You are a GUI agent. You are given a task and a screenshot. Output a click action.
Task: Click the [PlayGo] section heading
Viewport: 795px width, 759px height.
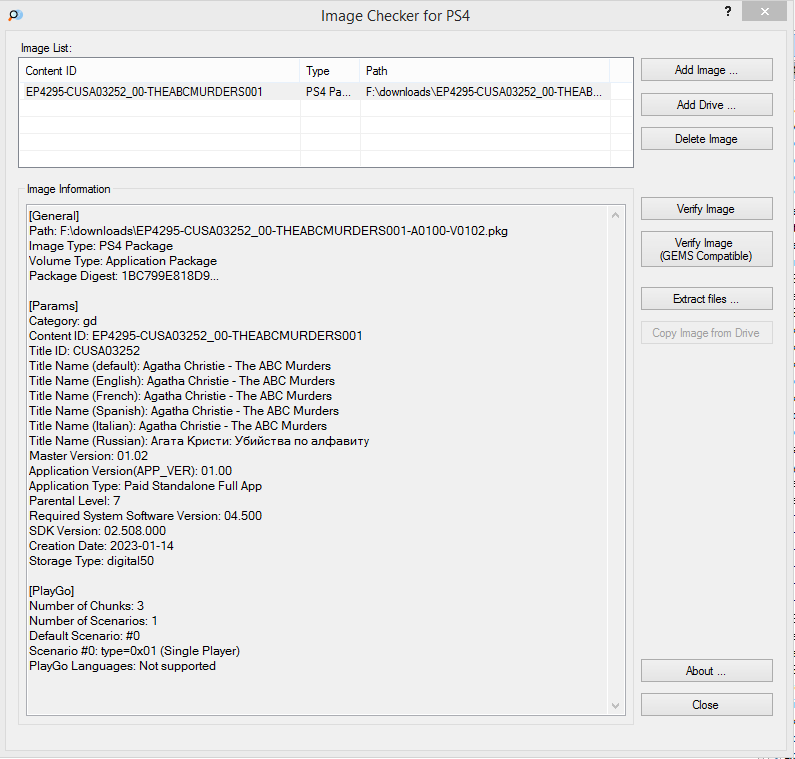[52, 591]
